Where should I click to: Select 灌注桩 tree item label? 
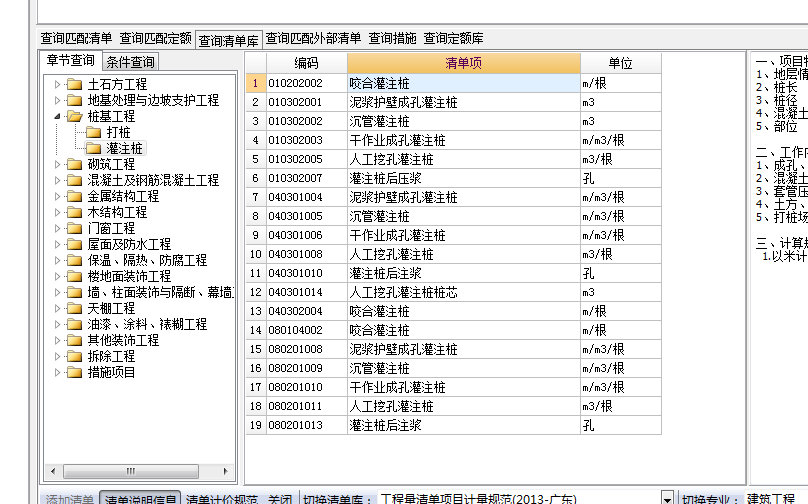pos(125,148)
